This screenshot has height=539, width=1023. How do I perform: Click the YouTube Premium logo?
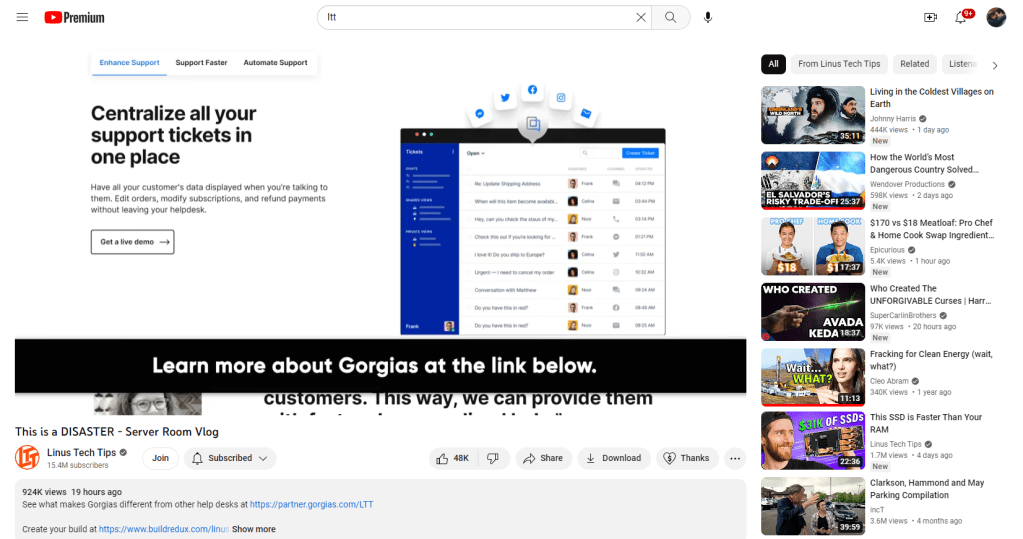[75, 17]
